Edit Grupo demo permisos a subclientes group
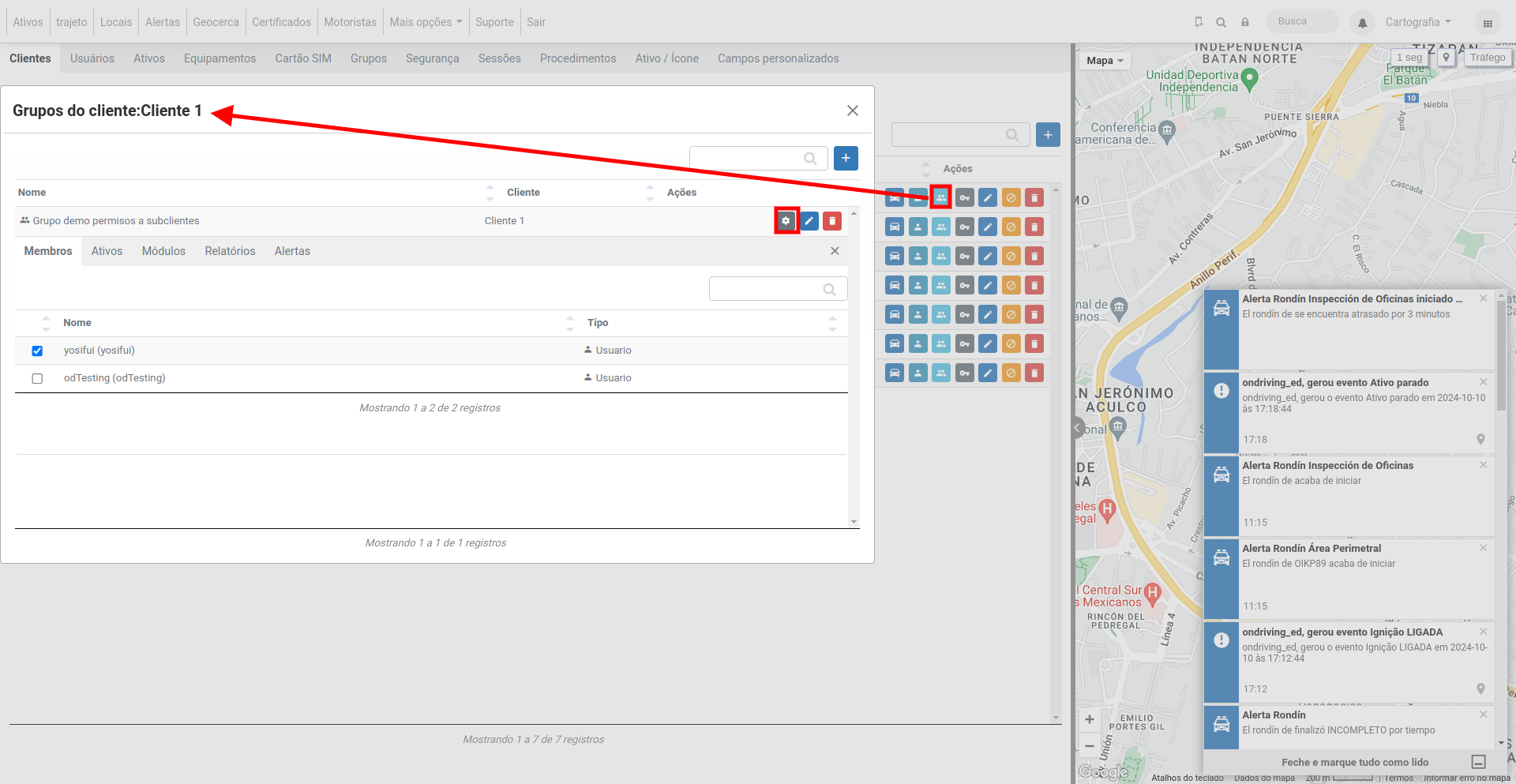Viewport: 1516px width, 784px height. pyautogui.click(x=809, y=221)
